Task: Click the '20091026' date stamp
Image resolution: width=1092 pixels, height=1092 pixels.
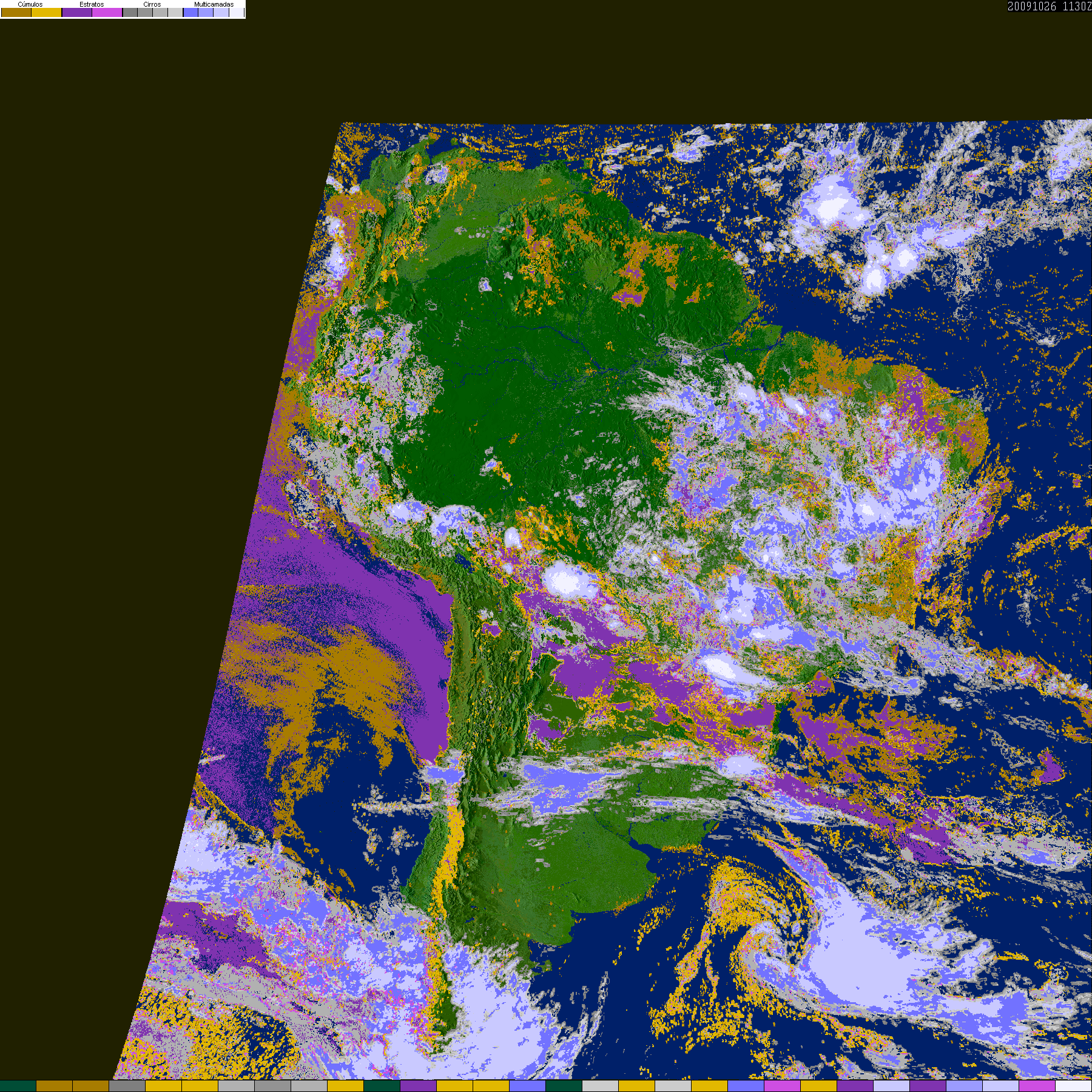Action: click(x=1032, y=6)
